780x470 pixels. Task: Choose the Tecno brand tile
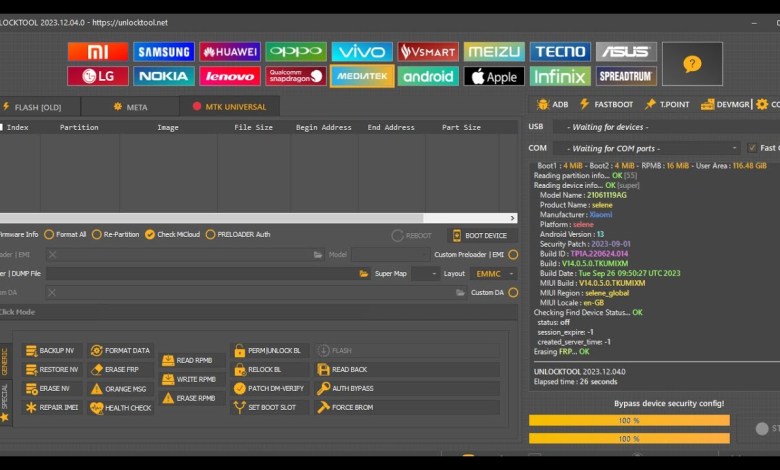pos(560,52)
